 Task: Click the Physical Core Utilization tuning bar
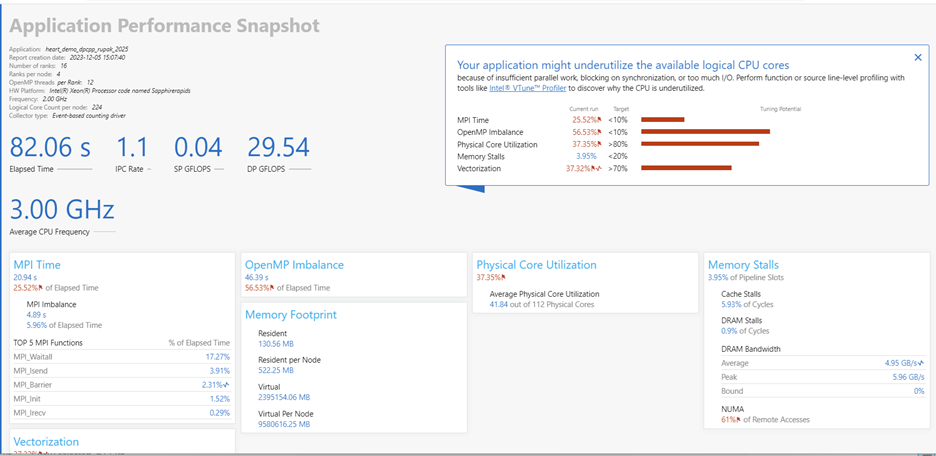click(x=699, y=144)
